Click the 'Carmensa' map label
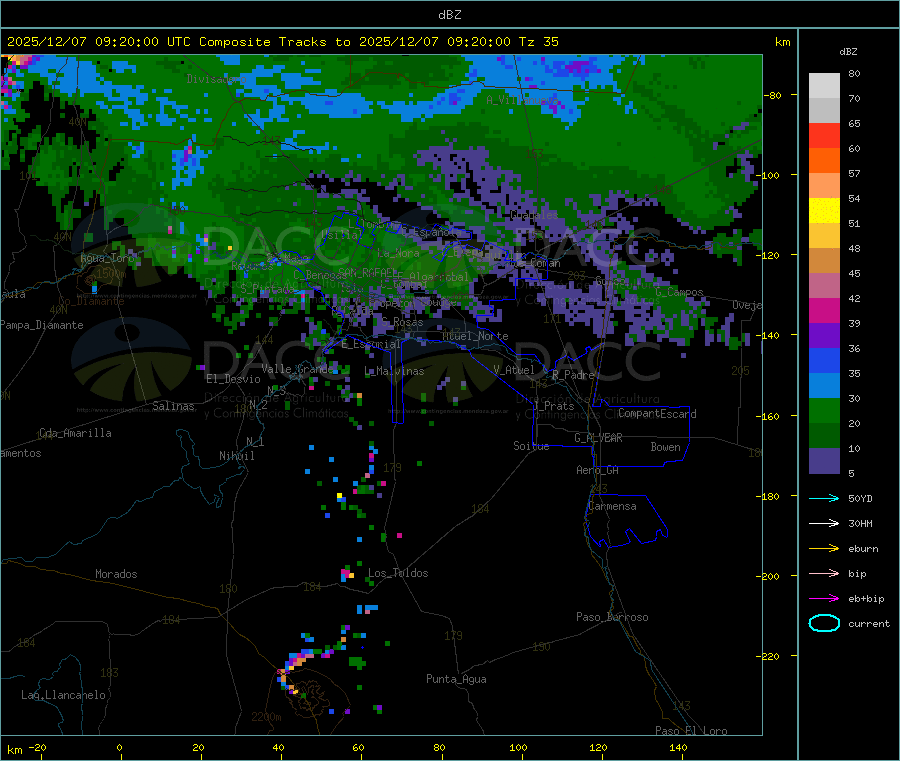 point(612,506)
